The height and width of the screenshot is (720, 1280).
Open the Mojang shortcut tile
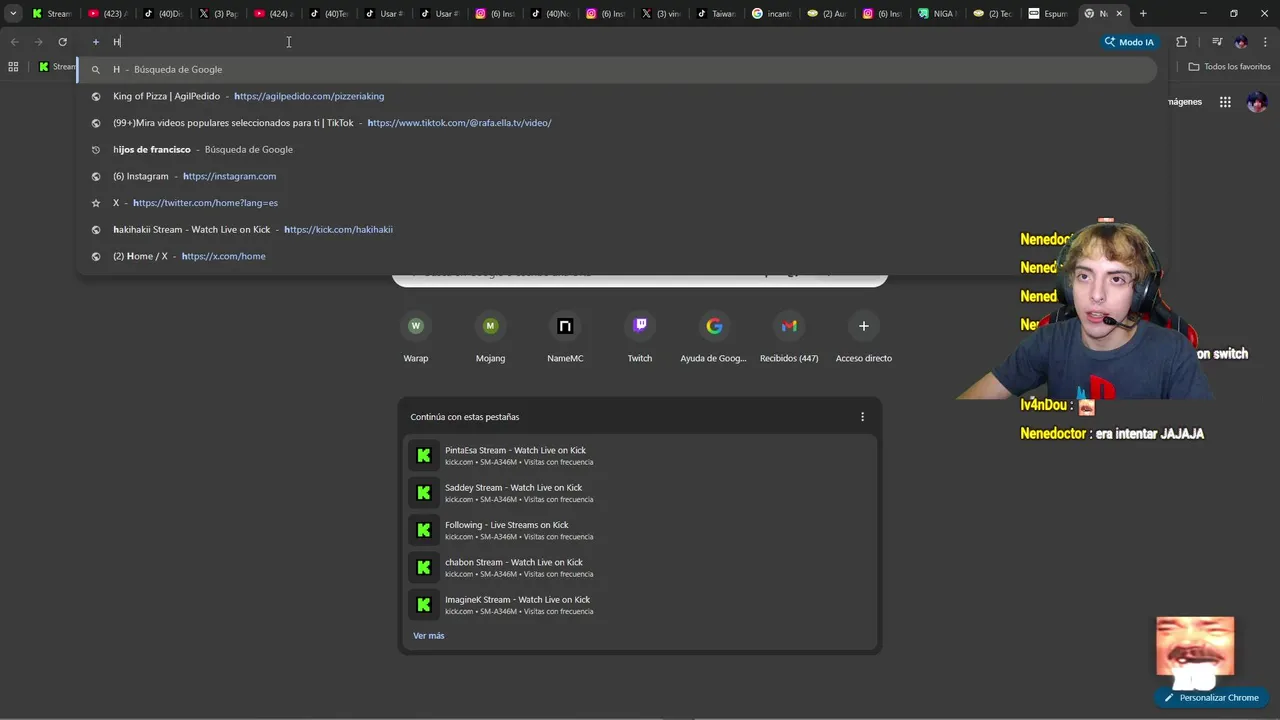coord(490,337)
